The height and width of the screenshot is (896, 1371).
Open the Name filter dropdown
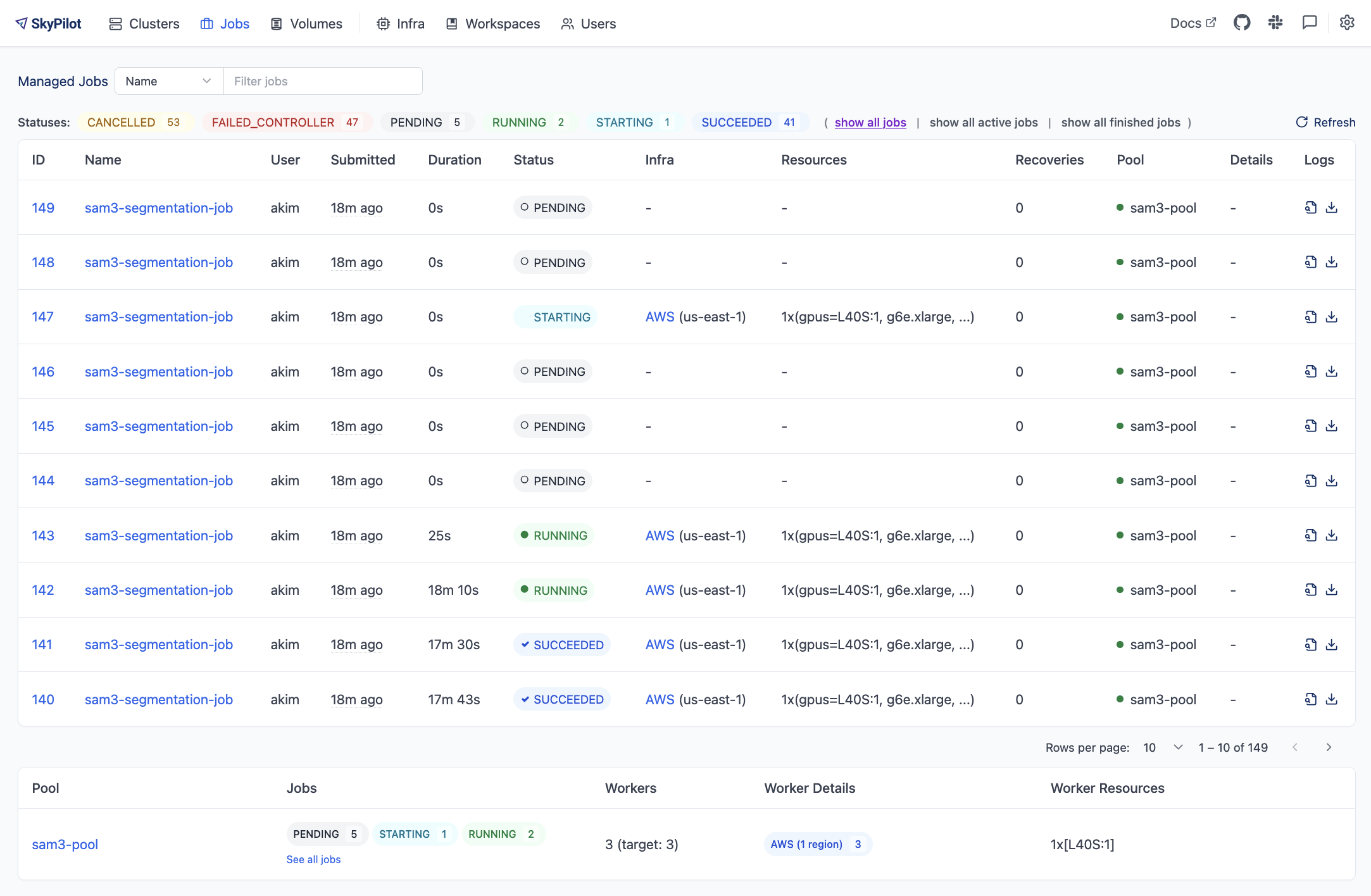(168, 81)
